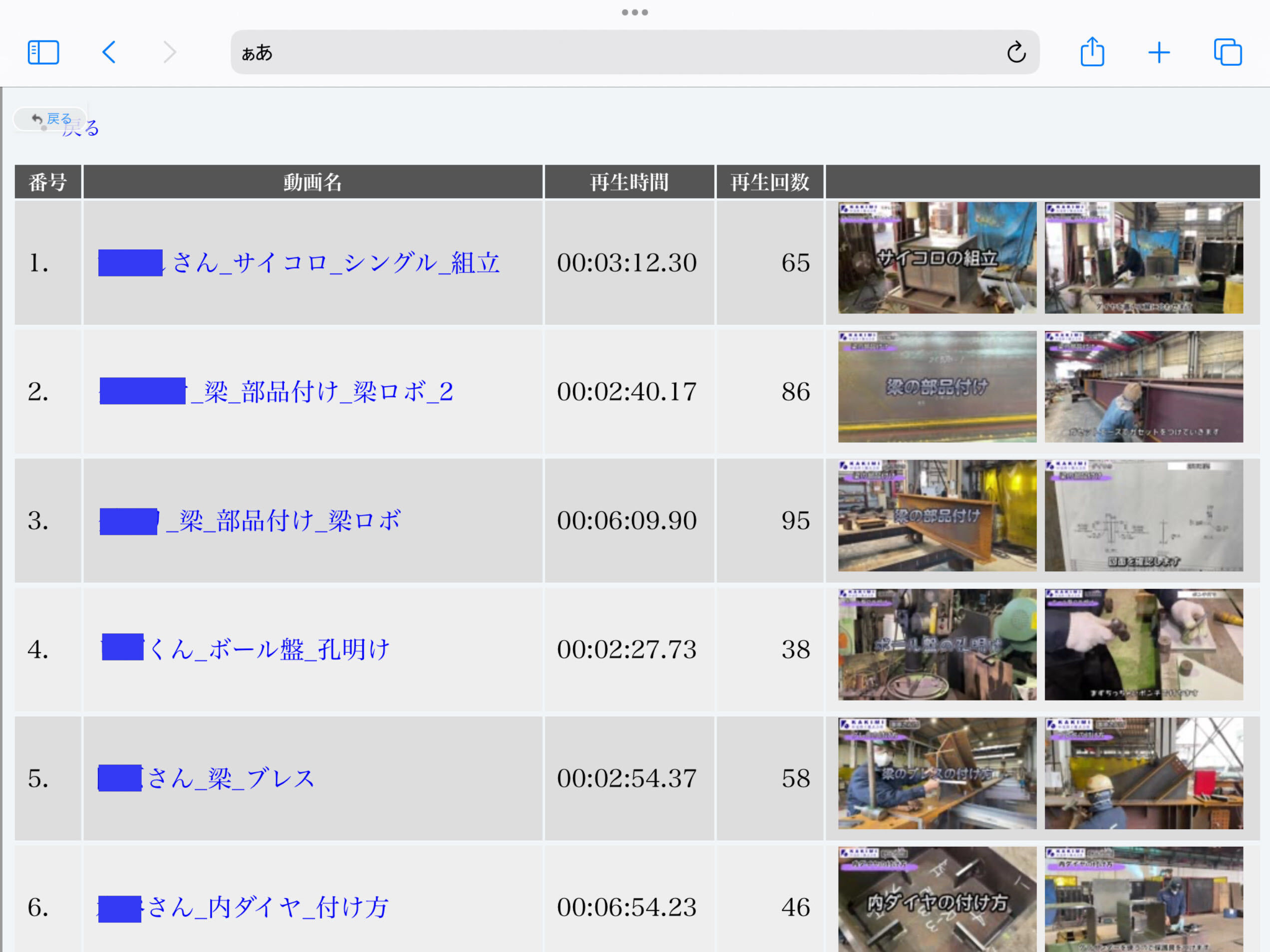Open the row 3 video 梁_部品付け_梁ロボ
1270x952 pixels.
(x=250, y=521)
